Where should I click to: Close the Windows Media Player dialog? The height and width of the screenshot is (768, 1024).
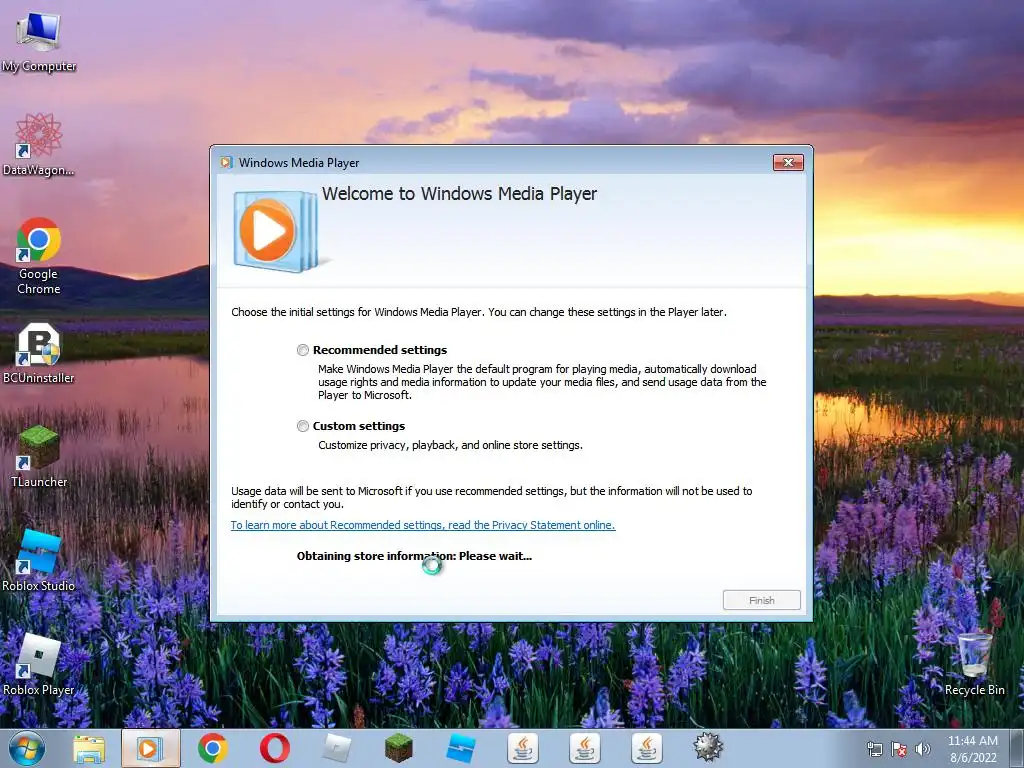click(788, 163)
